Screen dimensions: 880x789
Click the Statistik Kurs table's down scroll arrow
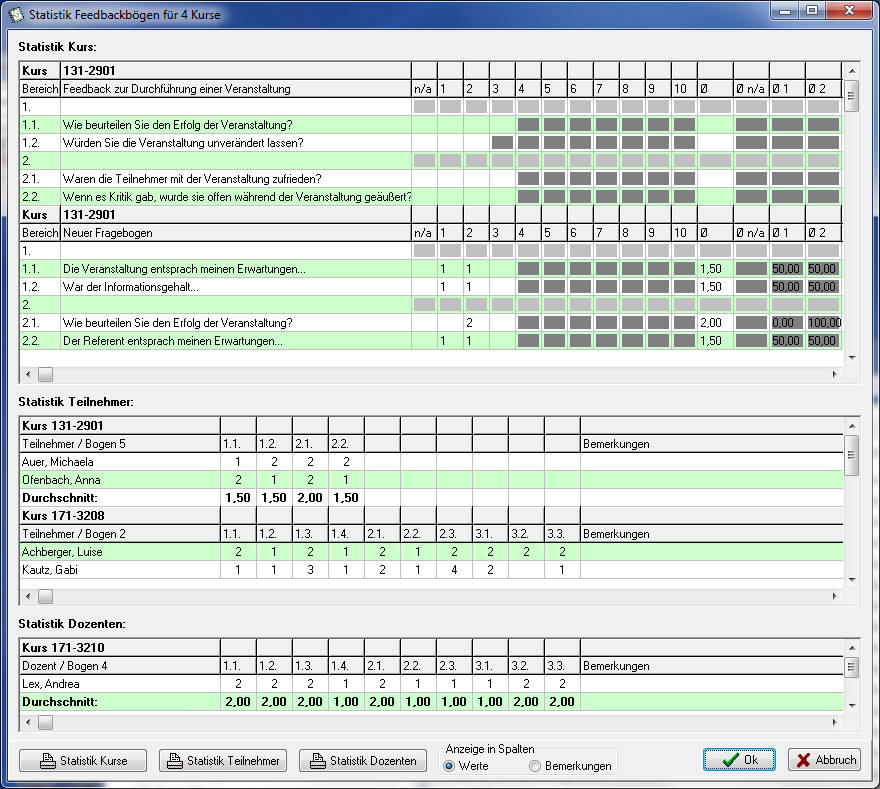852,357
